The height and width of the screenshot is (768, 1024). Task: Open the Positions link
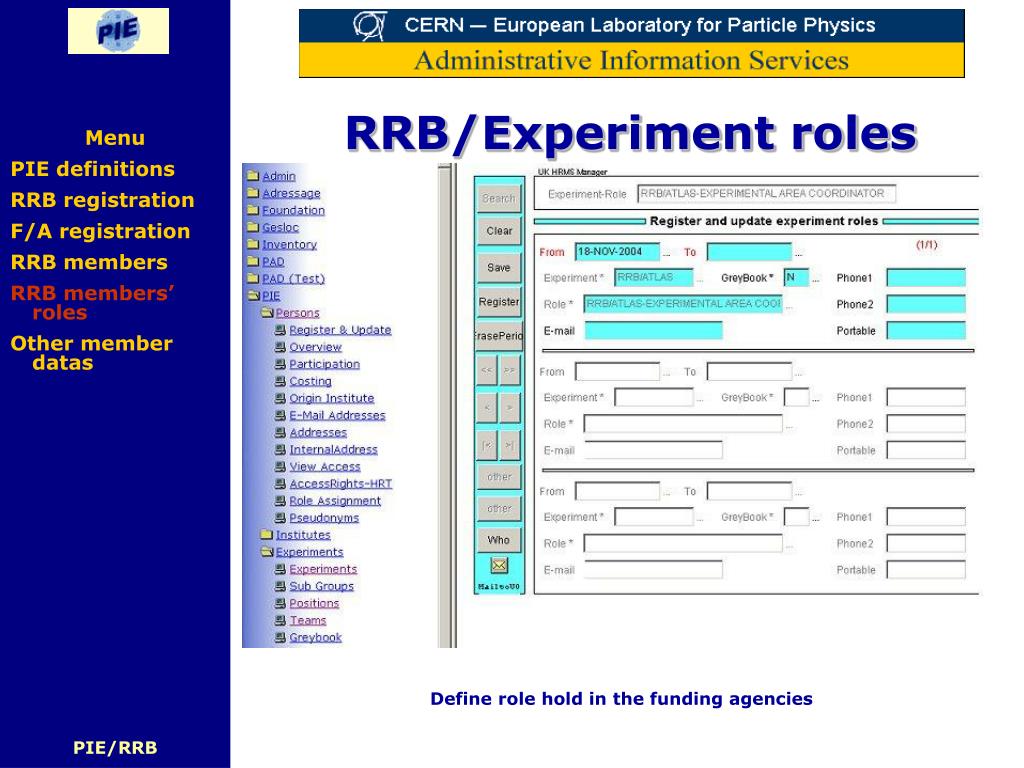(x=314, y=603)
